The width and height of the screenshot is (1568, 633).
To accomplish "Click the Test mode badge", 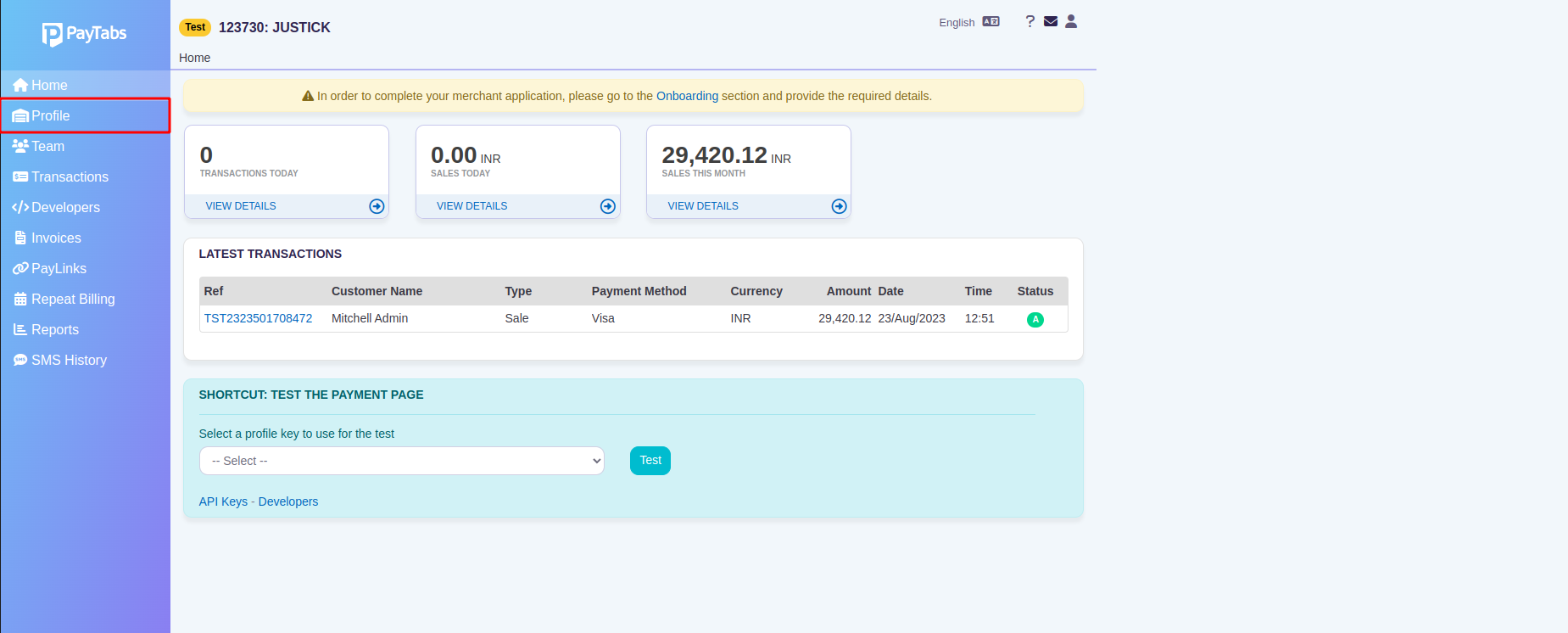I will click(x=195, y=27).
